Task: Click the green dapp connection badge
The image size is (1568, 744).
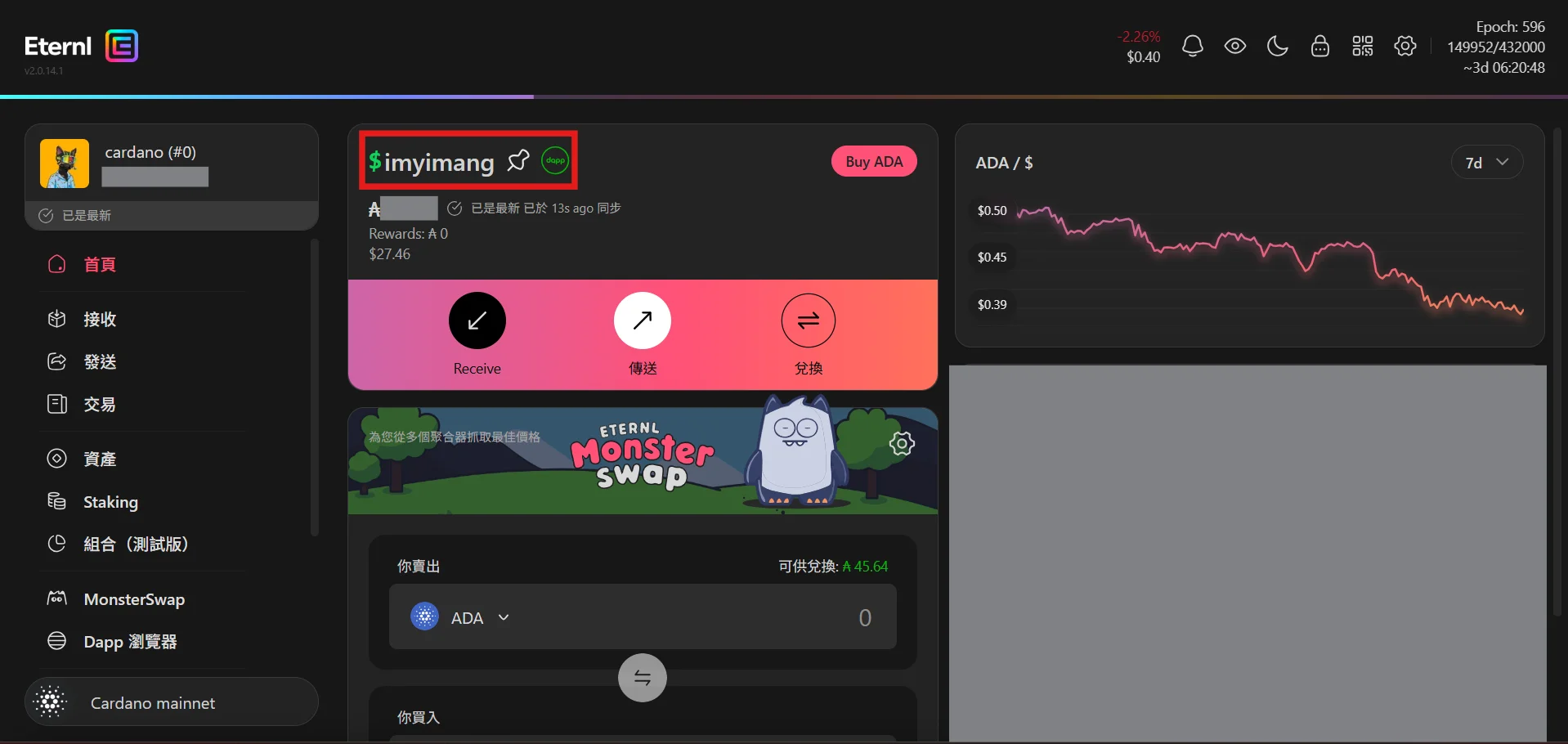Action: click(x=556, y=161)
